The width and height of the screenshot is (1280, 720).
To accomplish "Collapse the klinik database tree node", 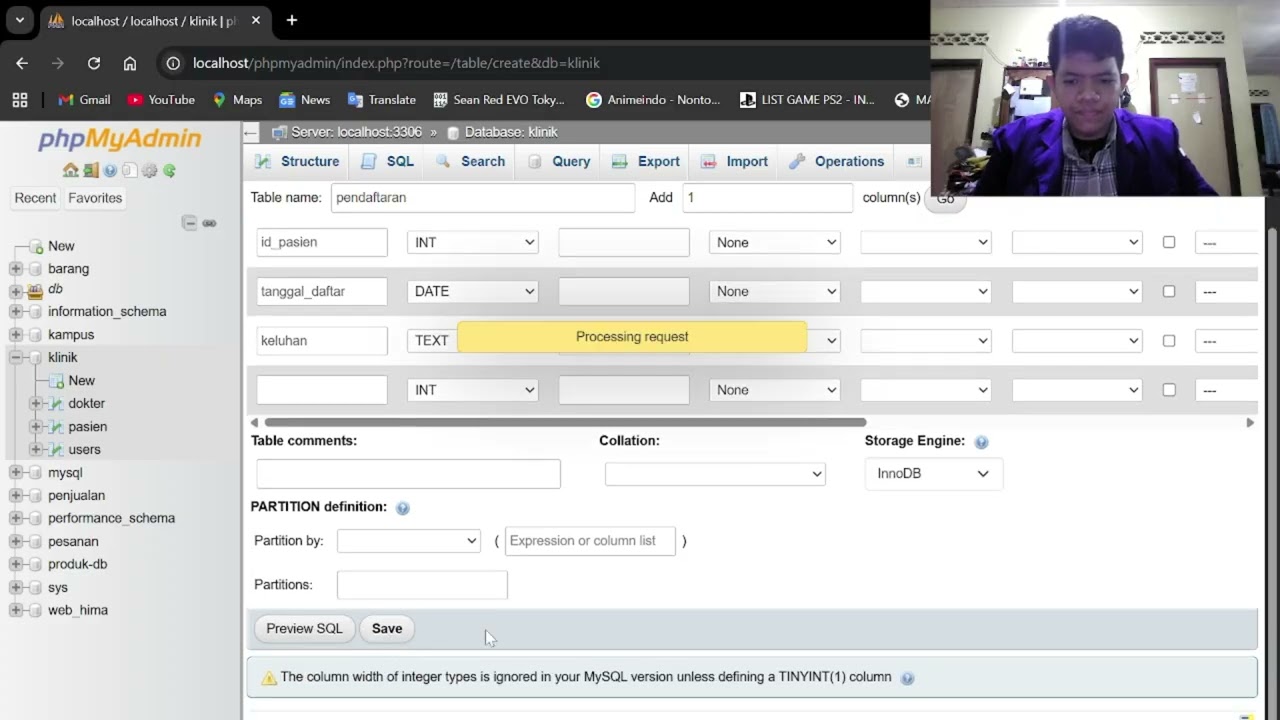I will point(16,357).
